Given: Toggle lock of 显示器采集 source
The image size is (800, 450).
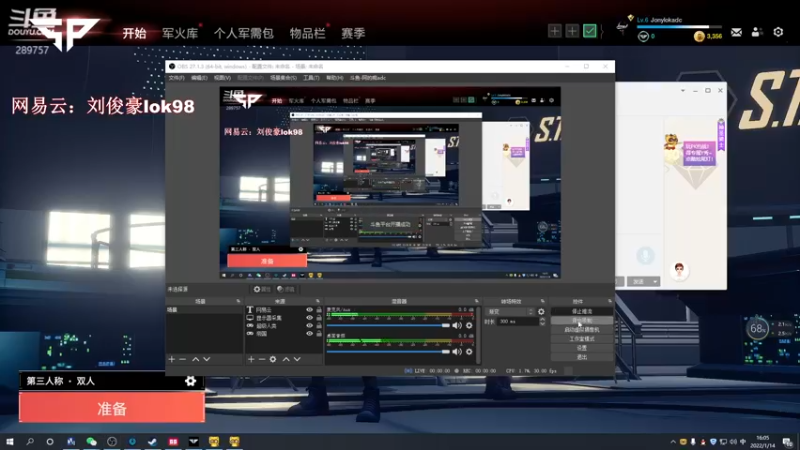Looking at the screenshot, I should (319, 317).
